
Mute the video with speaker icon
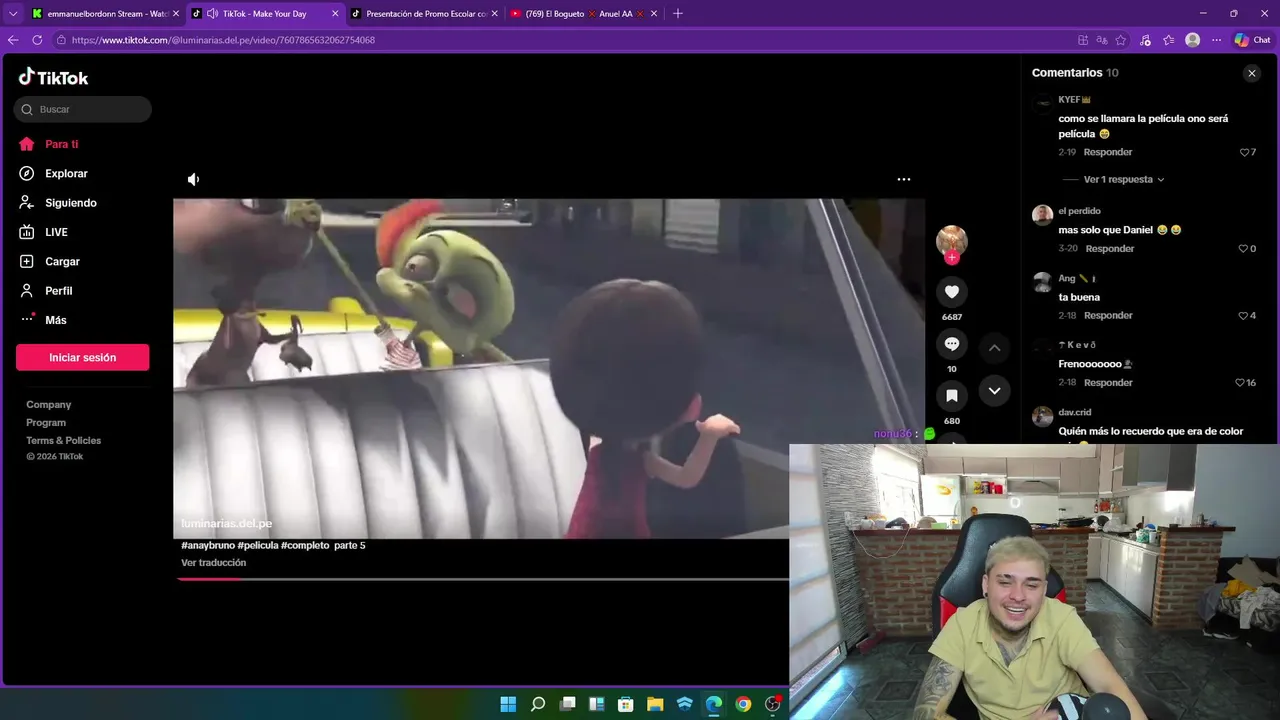coord(193,179)
